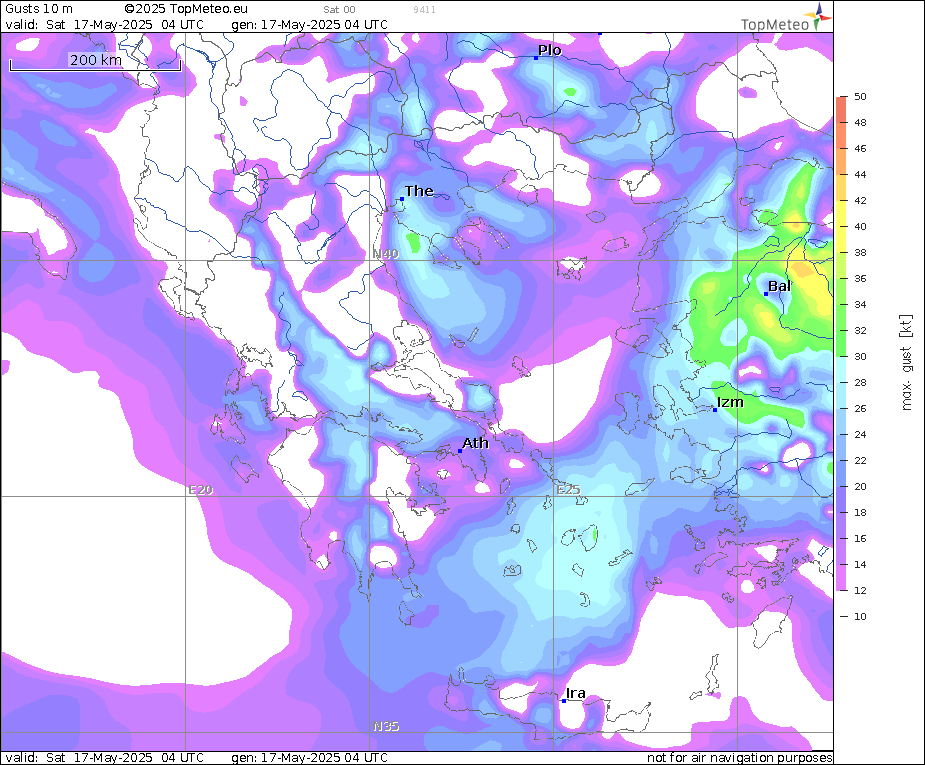Screen dimensions: 925x765
Task: Click the "36" legend value
Action: [861, 278]
